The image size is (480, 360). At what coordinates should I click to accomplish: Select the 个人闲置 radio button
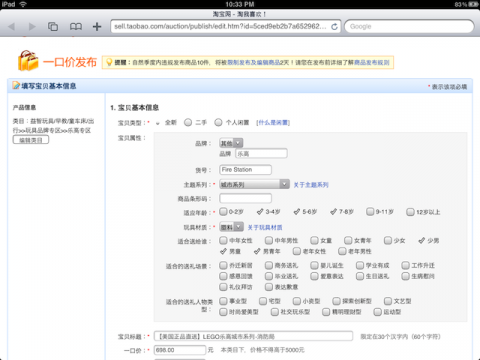click(x=218, y=123)
